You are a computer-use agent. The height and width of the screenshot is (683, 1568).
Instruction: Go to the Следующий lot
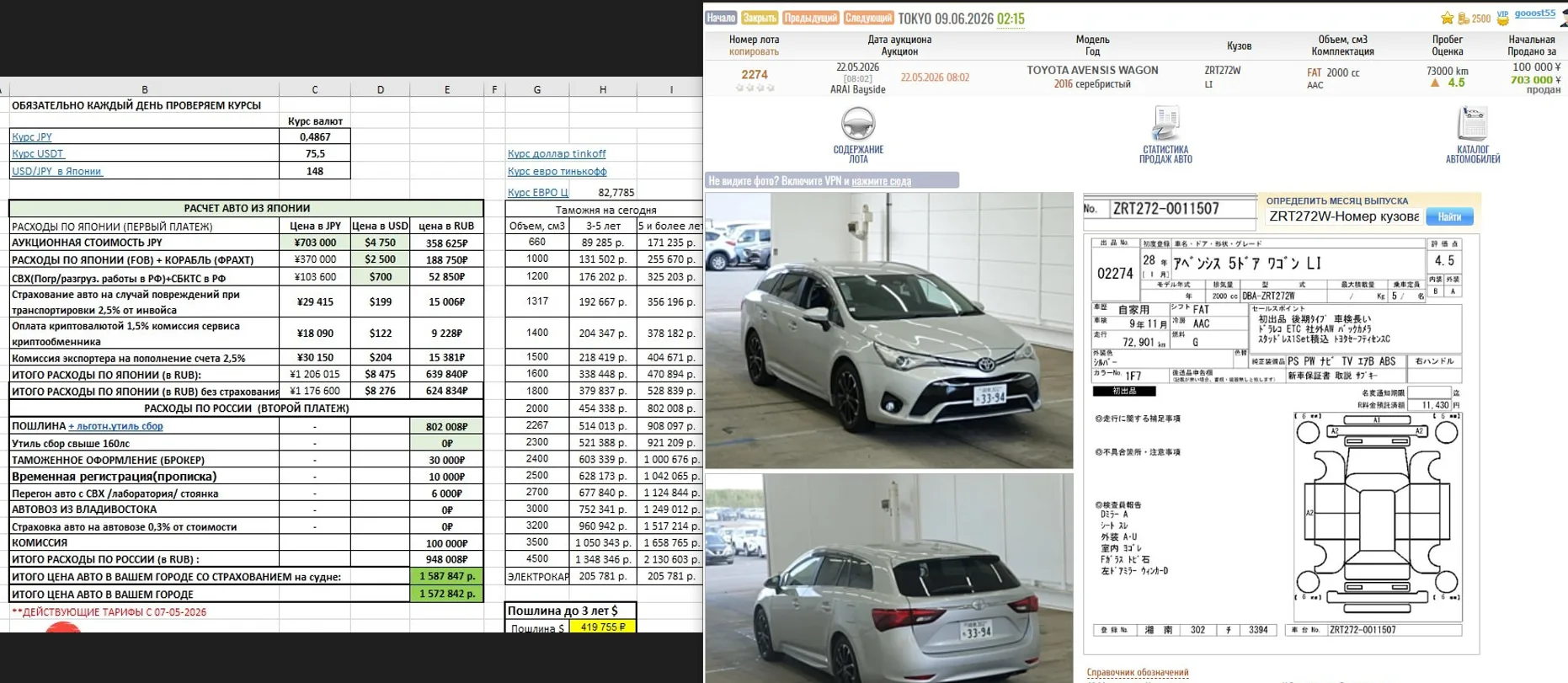pos(868,18)
